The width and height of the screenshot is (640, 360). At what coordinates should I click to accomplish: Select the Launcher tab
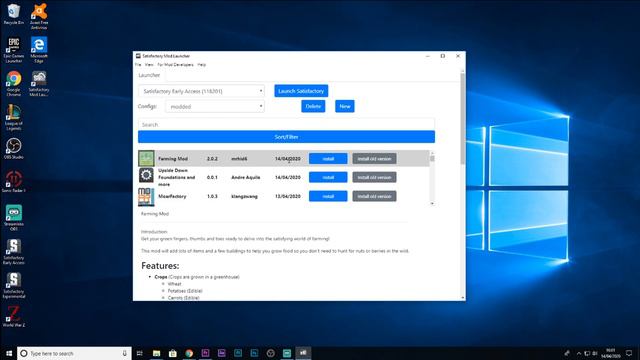click(149, 75)
